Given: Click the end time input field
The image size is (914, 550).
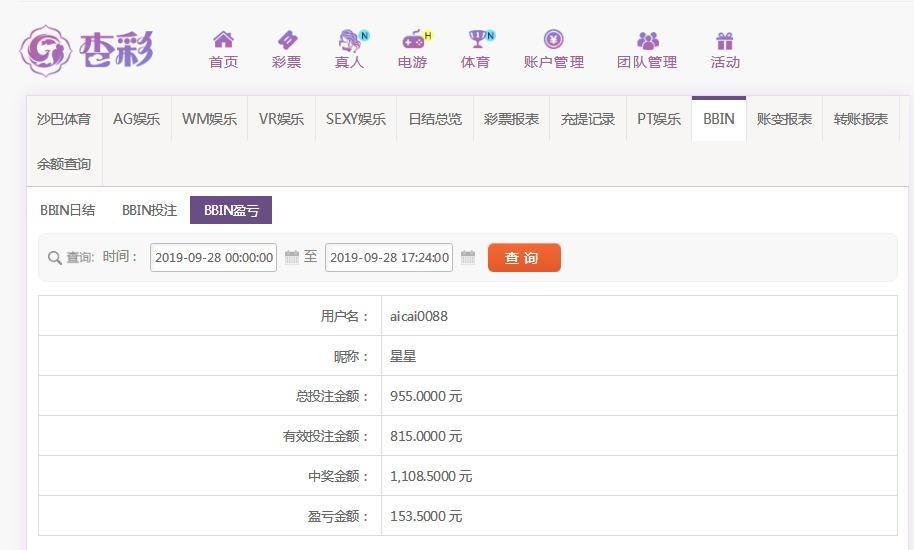Looking at the screenshot, I should click(x=389, y=258).
